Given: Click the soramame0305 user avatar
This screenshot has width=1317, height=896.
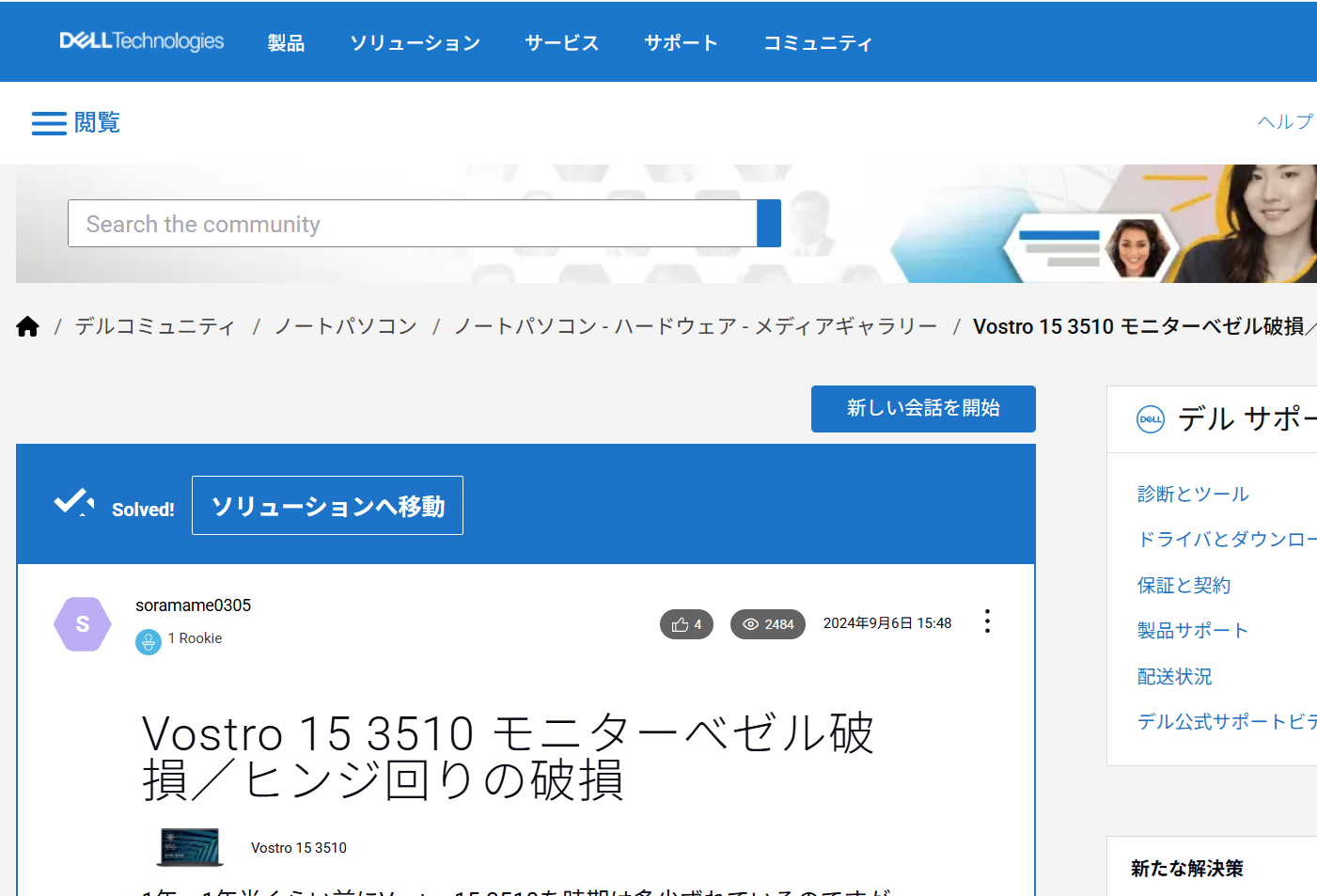Looking at the screenshot, I should point(83,624).
